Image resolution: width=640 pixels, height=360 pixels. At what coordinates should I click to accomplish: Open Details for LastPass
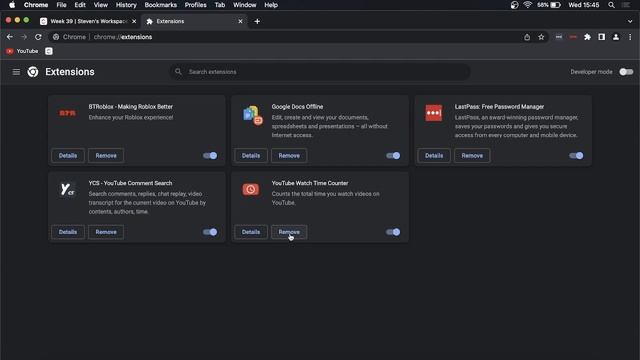click(x=434, y=156)
